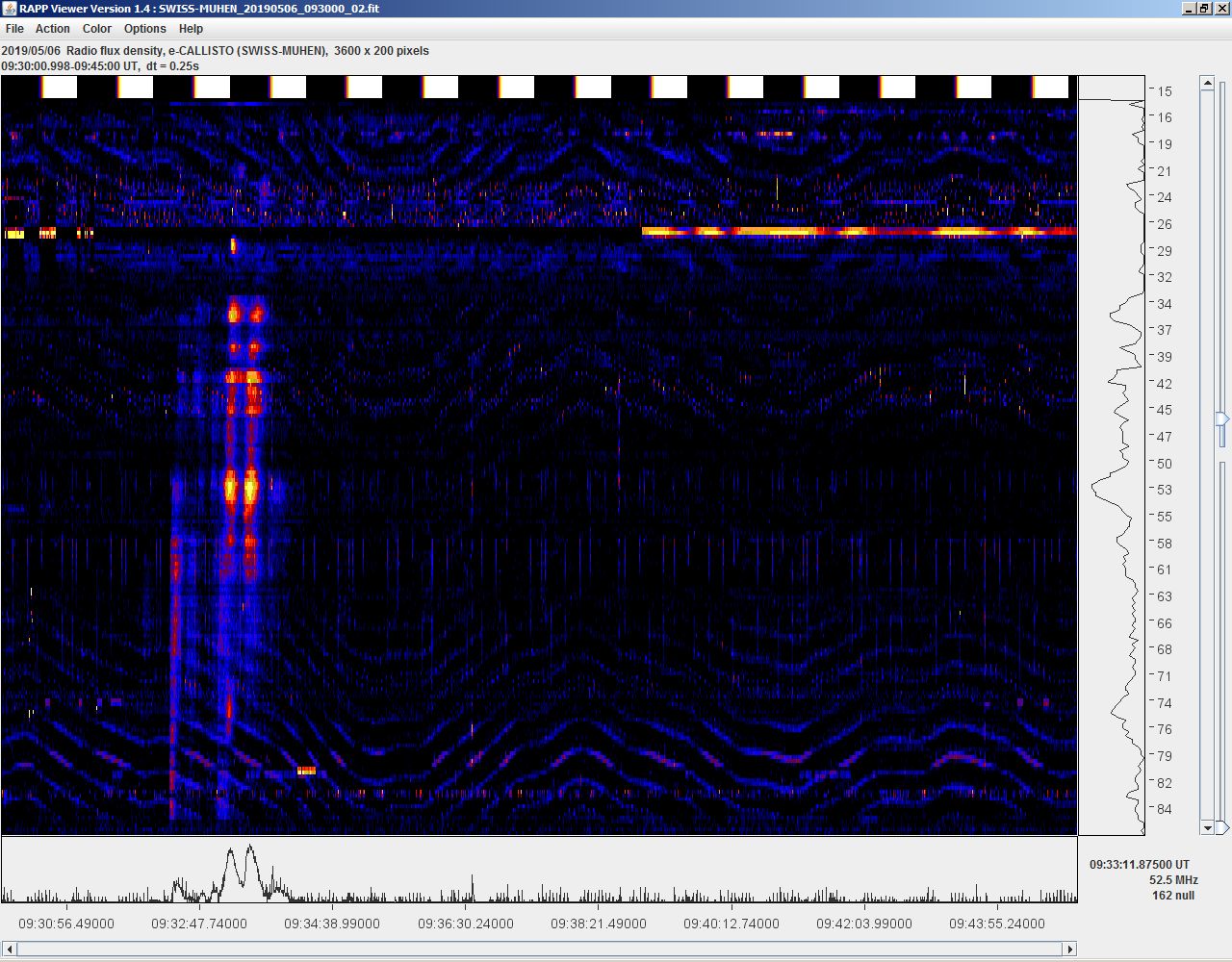Screen dimensions: 1232x962
Task: Click the frequency axis label 34
Action: coord(1165,304)
